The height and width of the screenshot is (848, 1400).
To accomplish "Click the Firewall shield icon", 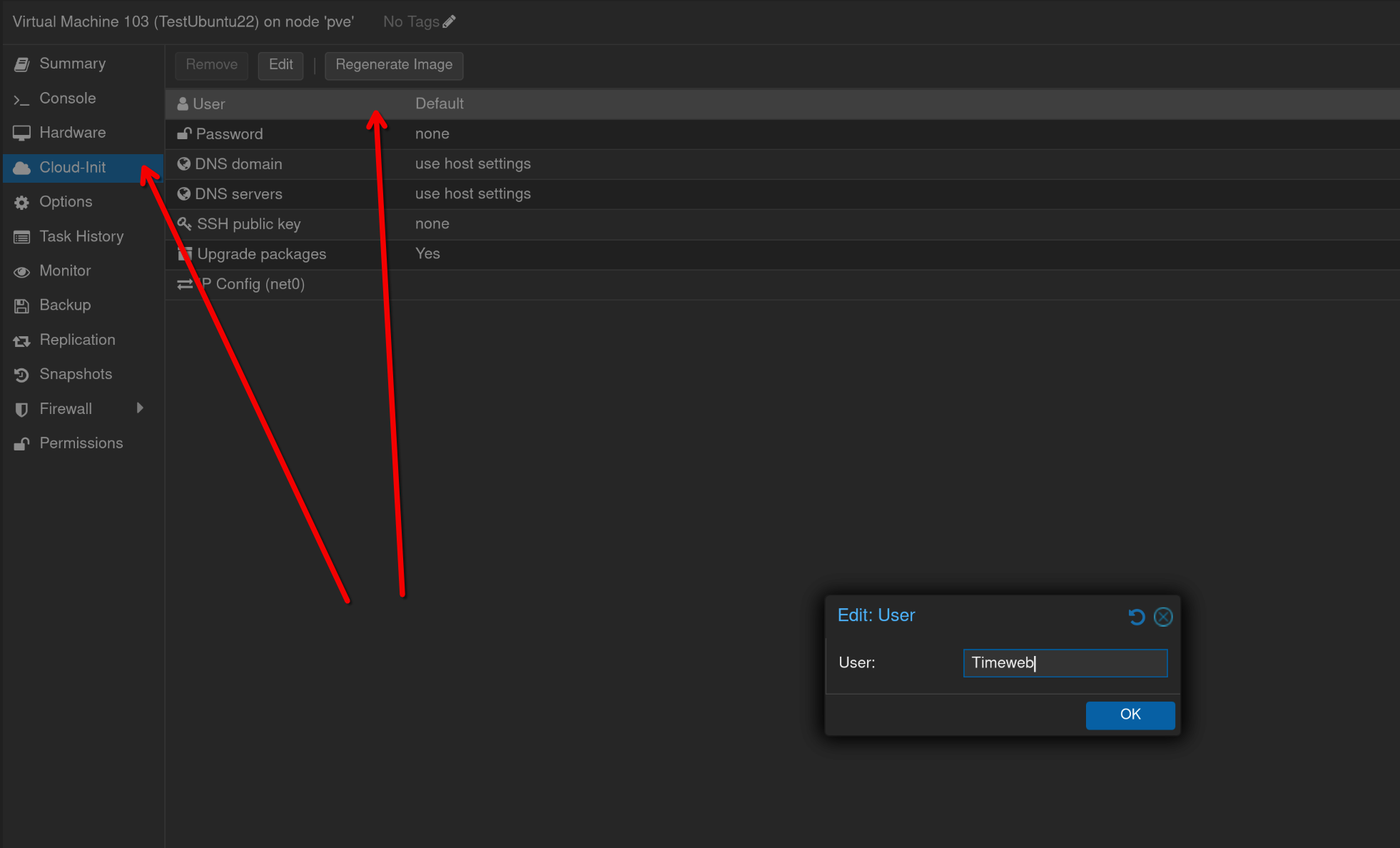I will 22,410.
